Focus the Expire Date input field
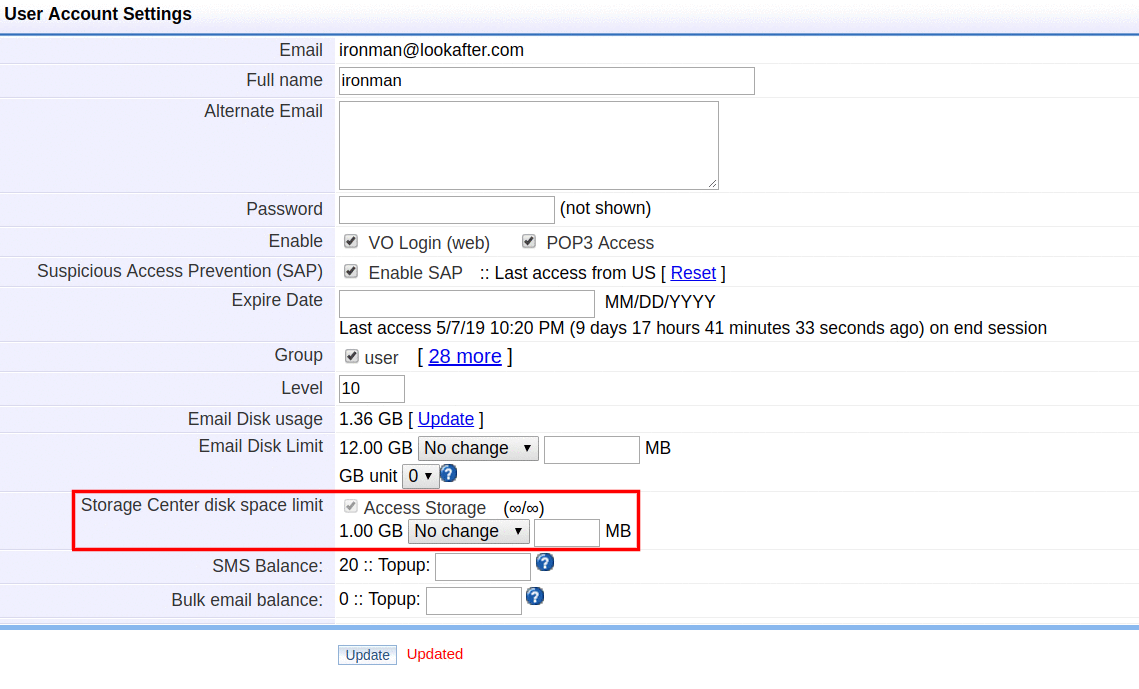 [467, 303]
